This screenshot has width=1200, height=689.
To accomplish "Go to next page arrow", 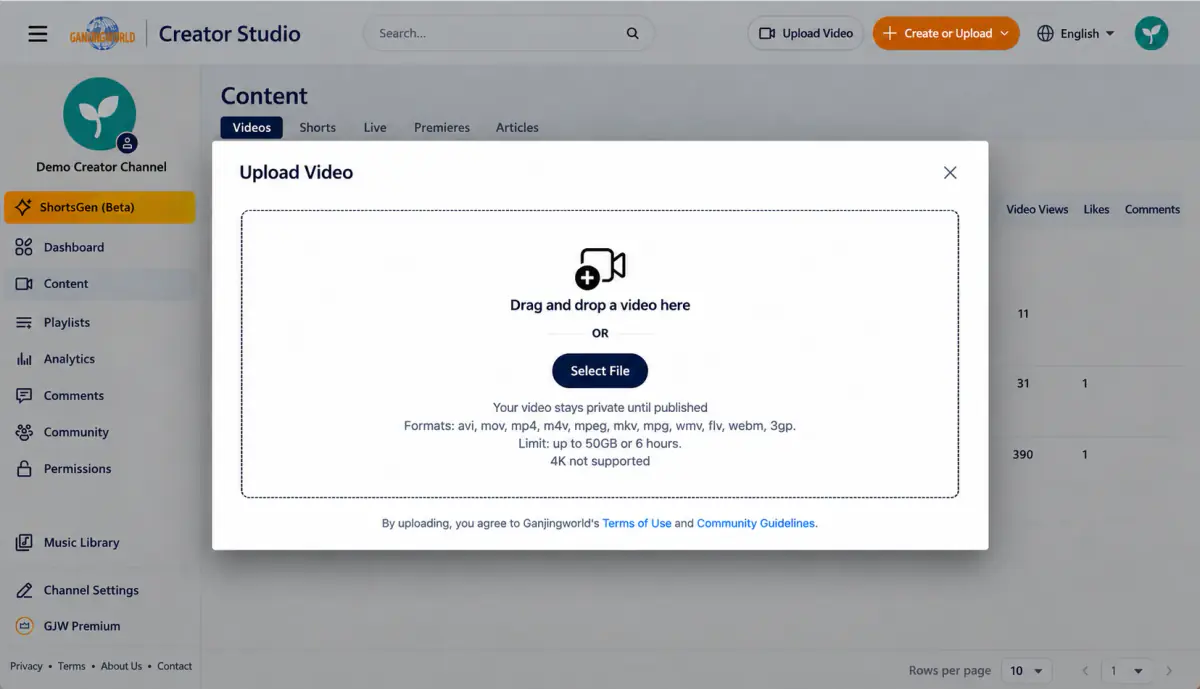I will tap(1167, 671).
